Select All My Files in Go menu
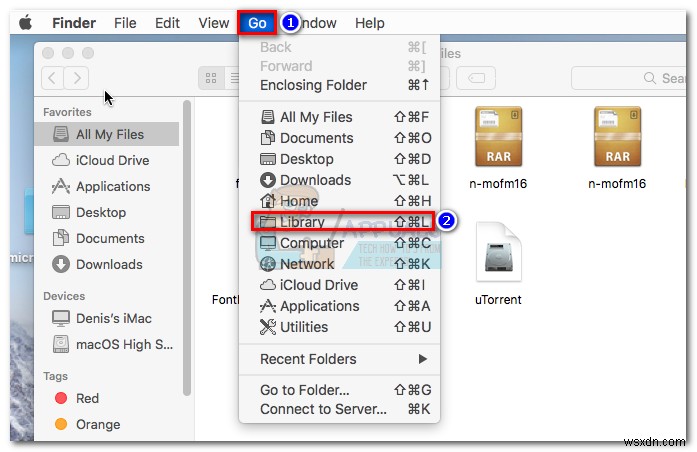Image resolution: width=697 pixels, height=452 pixels. click(x=340, y=117)
